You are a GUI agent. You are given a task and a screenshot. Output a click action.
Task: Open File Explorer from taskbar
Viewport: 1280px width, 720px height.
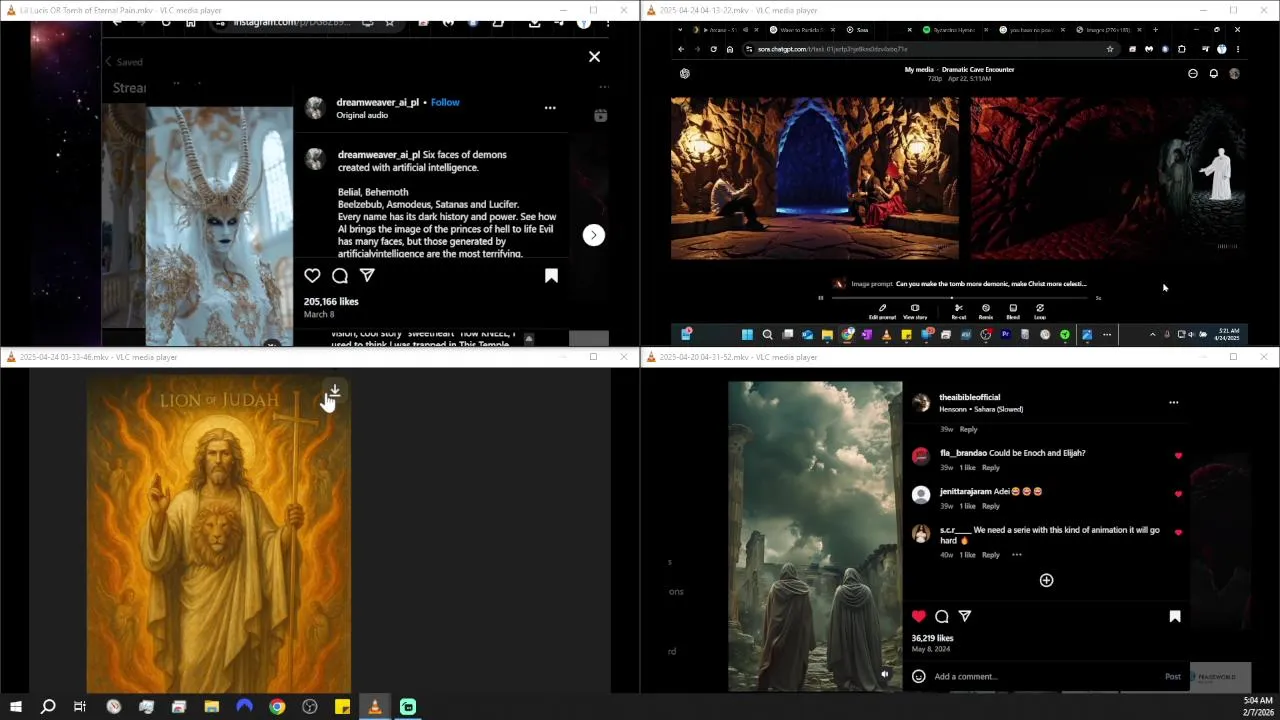212,707
